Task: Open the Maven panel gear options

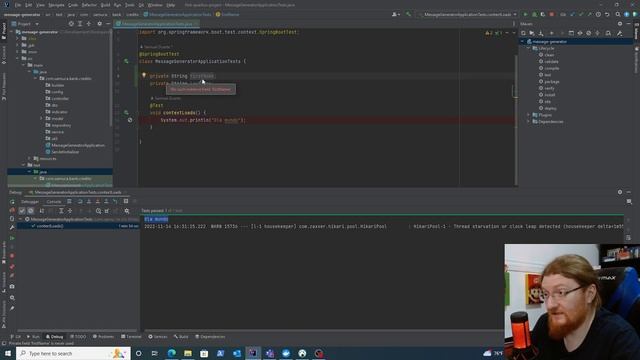Action: click(620, 24)
